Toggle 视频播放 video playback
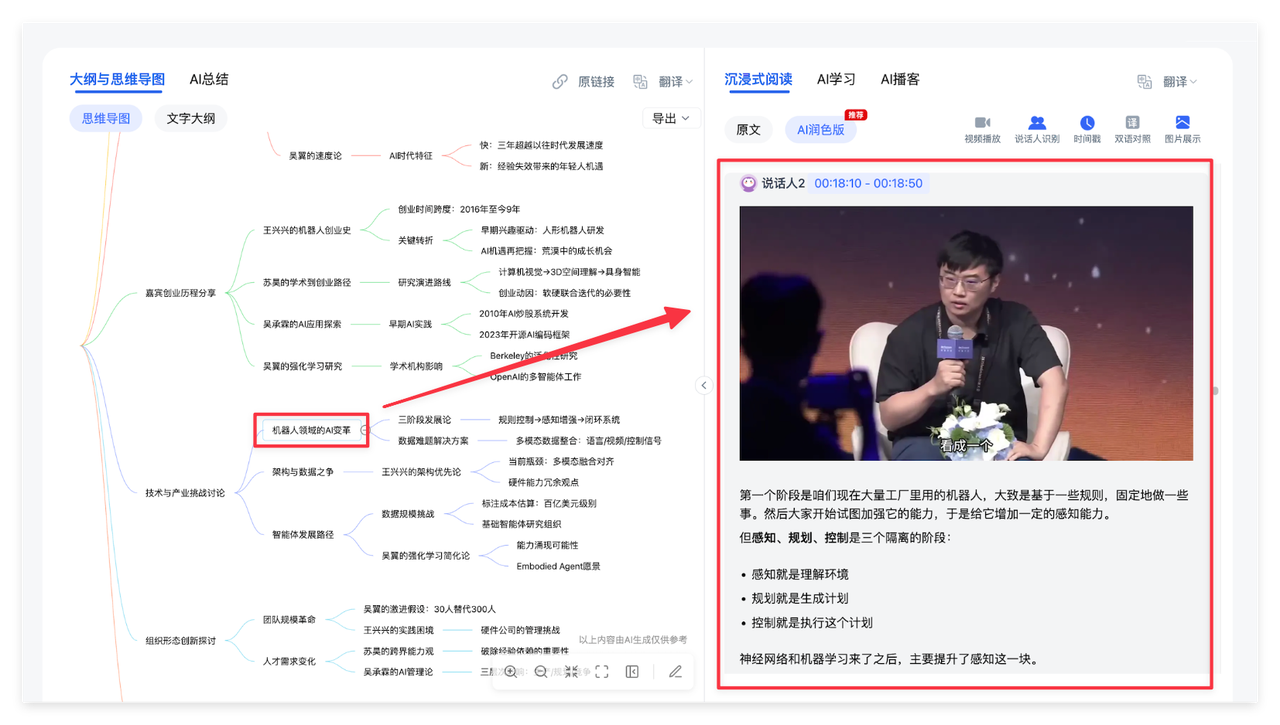 coord(982,129)
